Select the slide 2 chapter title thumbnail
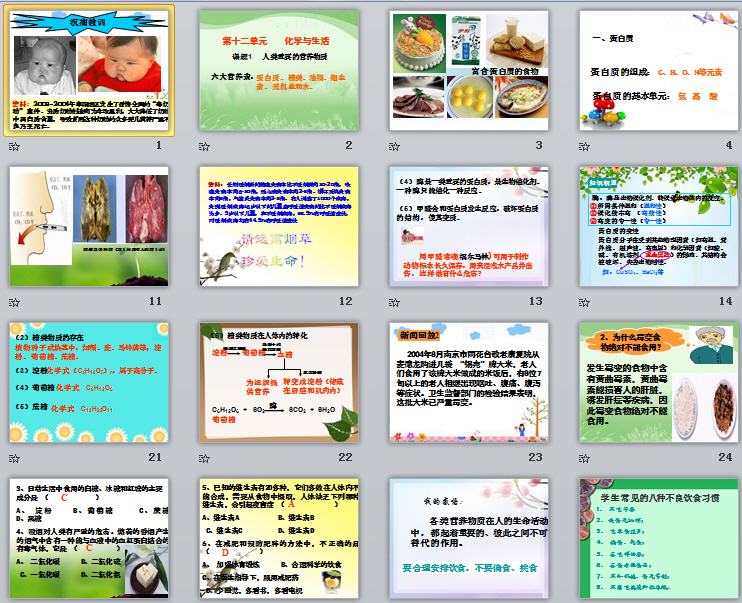The image size is (742, 603). [x=279, y=69]
